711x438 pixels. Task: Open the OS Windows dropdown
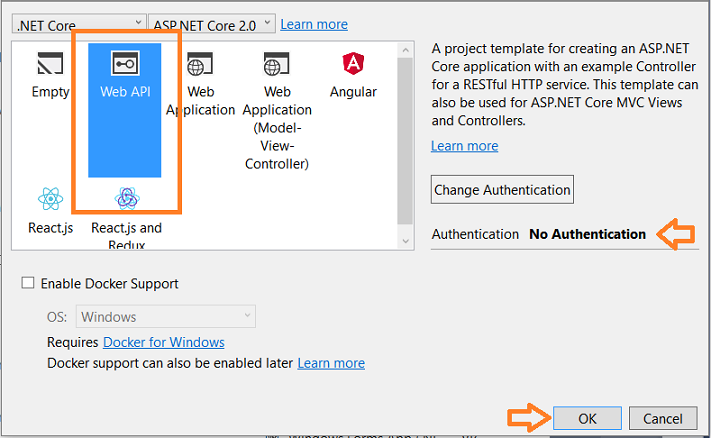click(x=166, y=316)
